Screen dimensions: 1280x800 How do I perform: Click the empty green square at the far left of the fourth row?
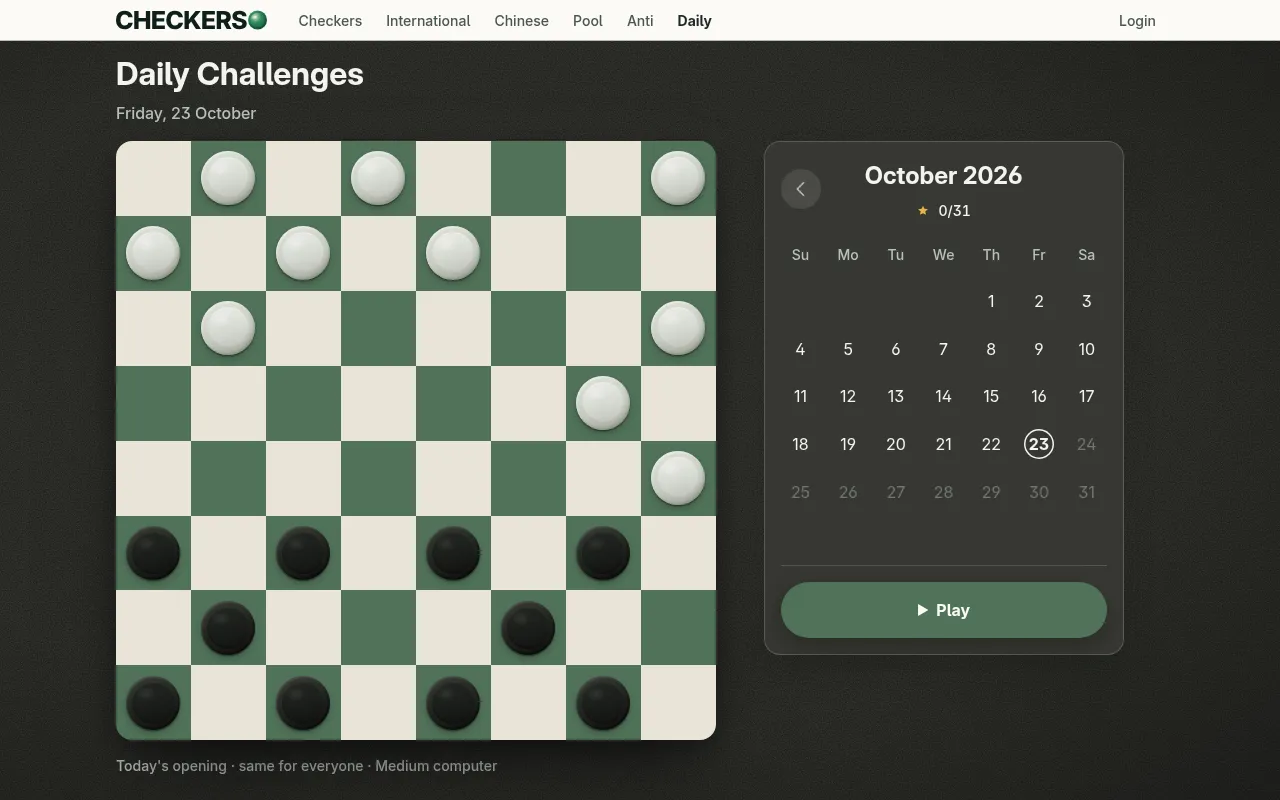point(153,403)
